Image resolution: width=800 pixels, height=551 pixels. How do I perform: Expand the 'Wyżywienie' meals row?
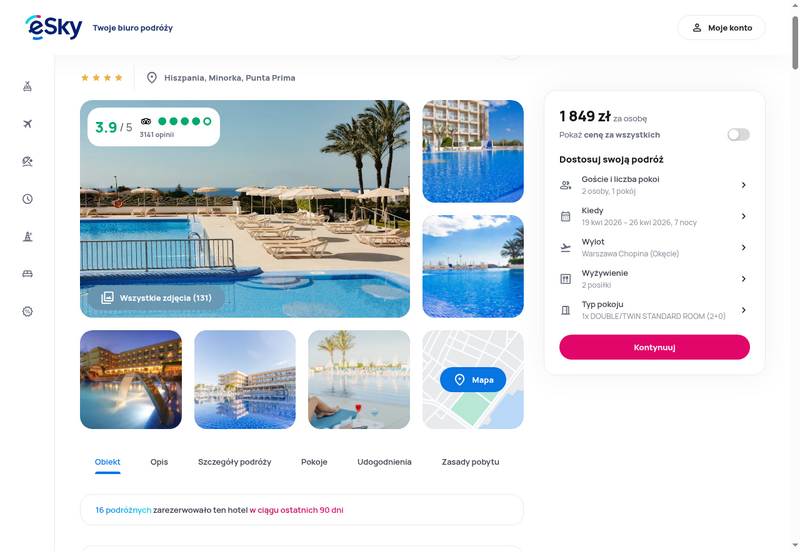tap(654, 279)
